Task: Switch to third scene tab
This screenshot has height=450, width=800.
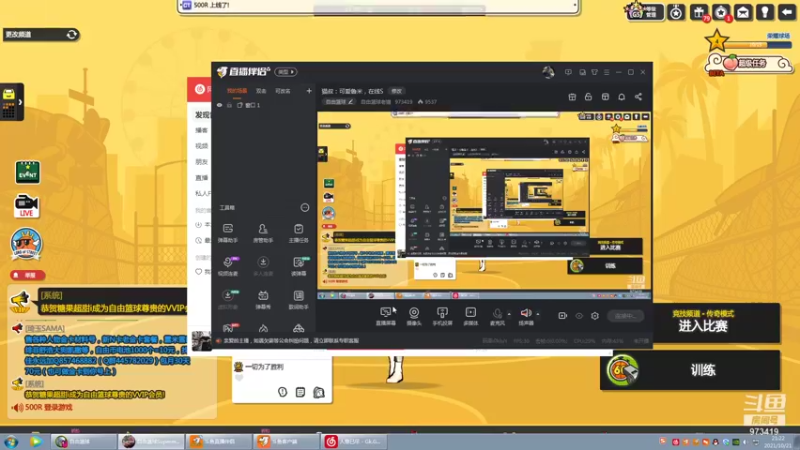Action: 283,91
